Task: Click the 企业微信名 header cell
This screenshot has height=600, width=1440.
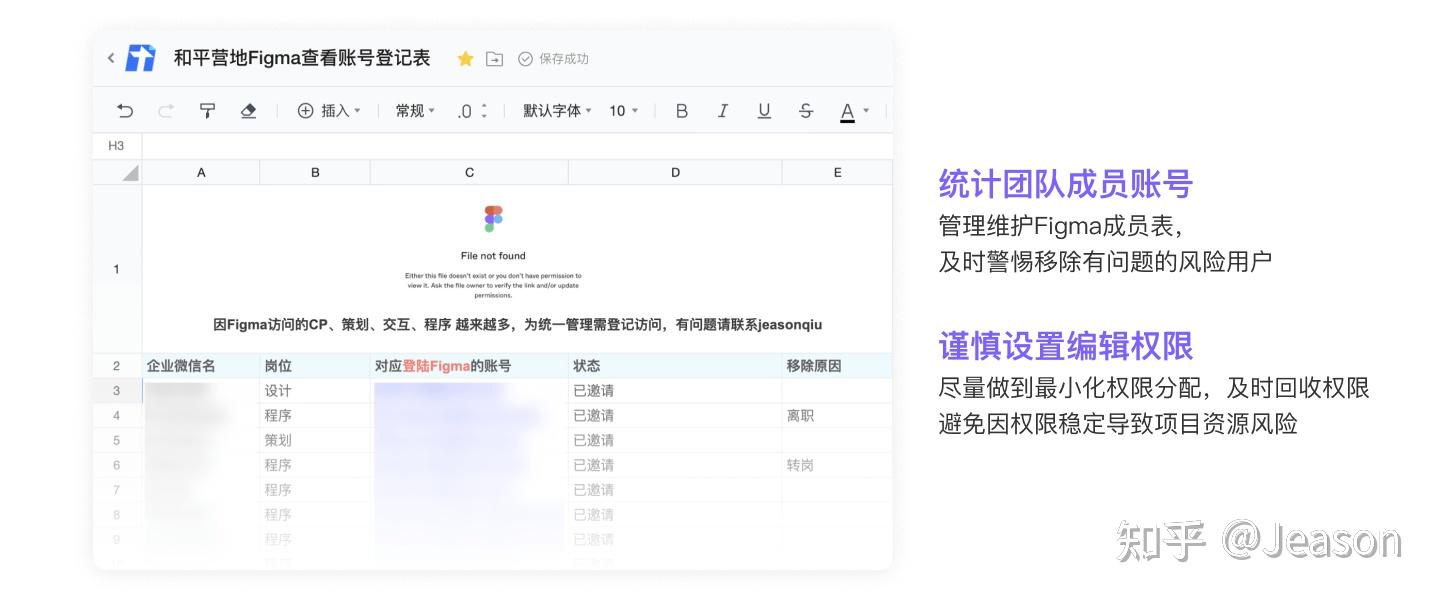Action: [x=201, y=366]
